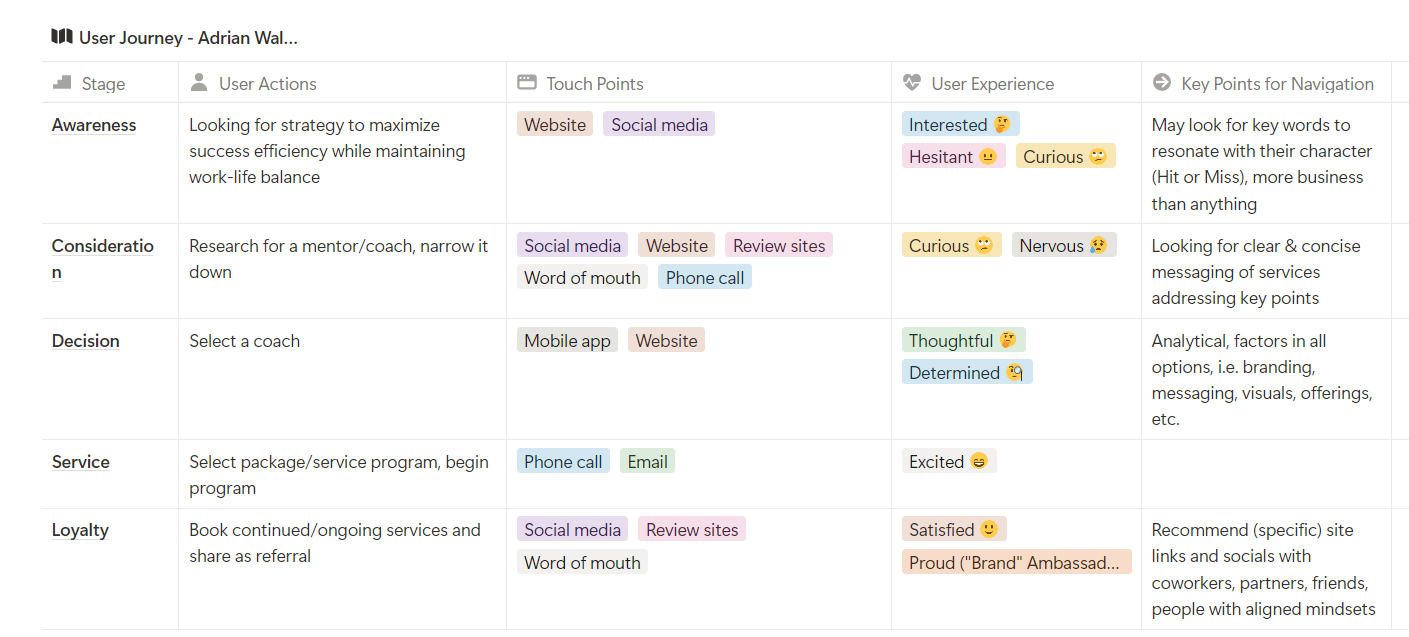Open the Loyalty stage entry
The height and width of the screenshot is (637, 1409).
(x=80, y=530)
